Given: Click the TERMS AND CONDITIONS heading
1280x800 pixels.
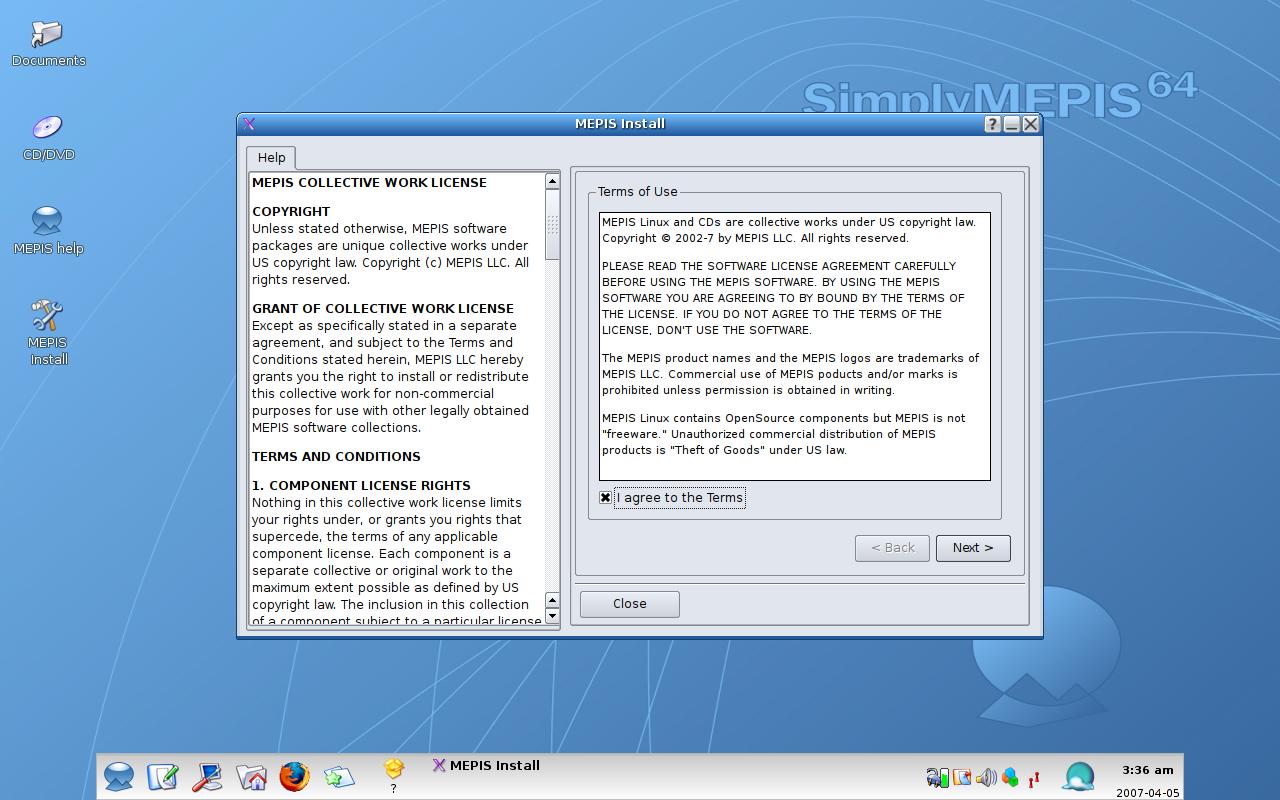Looking at the screenshot, I should point(336,457).
